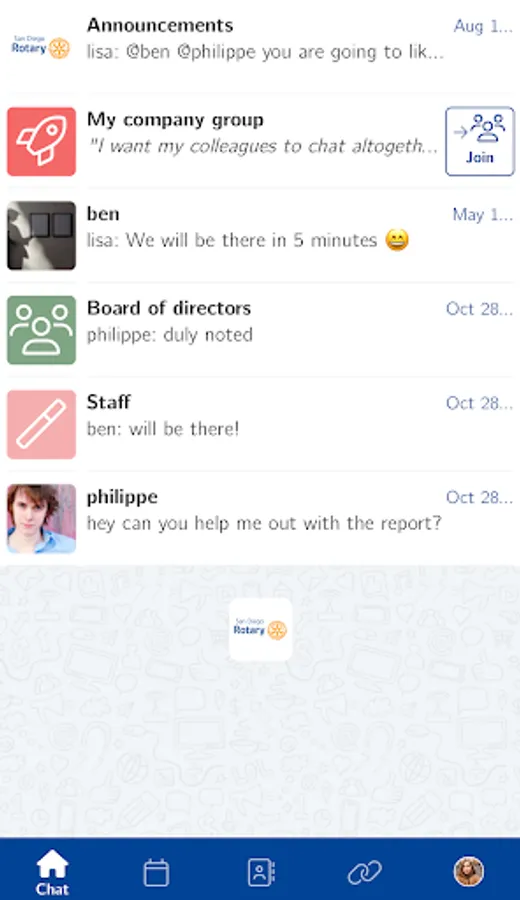Click the centered San Diego Rotary logo
This screenshot has width=520, height=900.
261,630
